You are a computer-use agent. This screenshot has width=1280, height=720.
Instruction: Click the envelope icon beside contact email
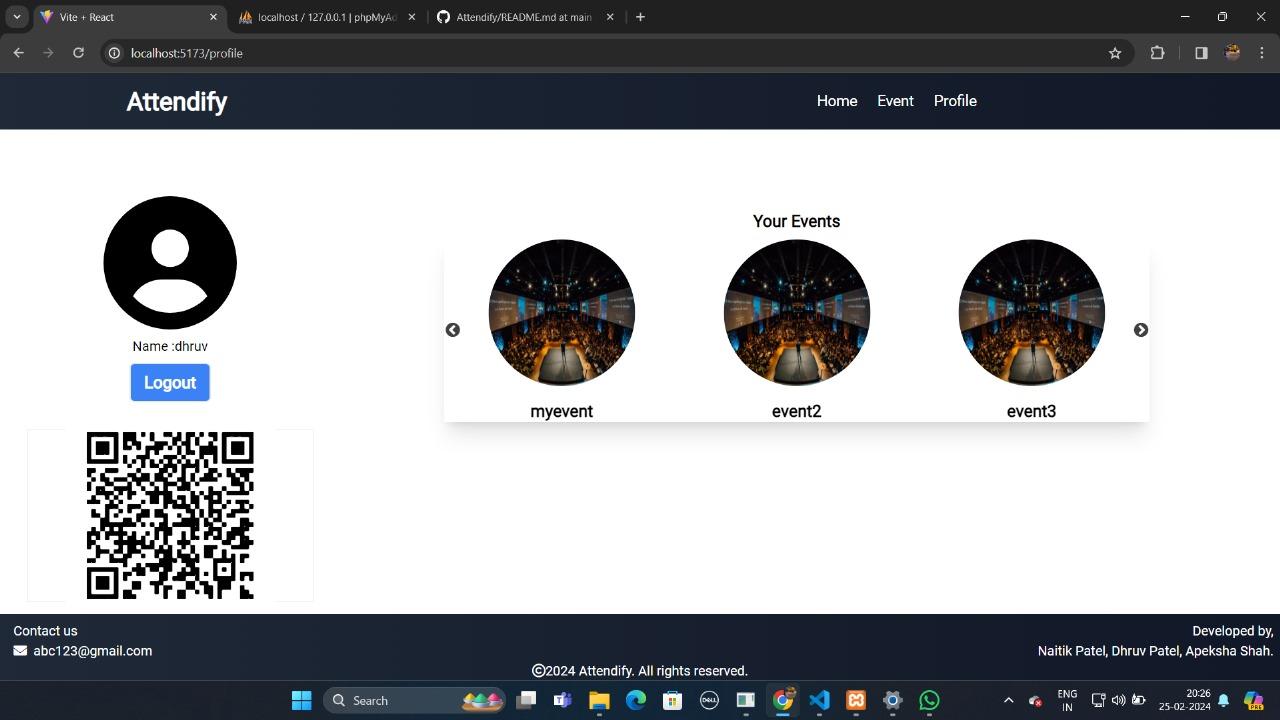[20, 651]
